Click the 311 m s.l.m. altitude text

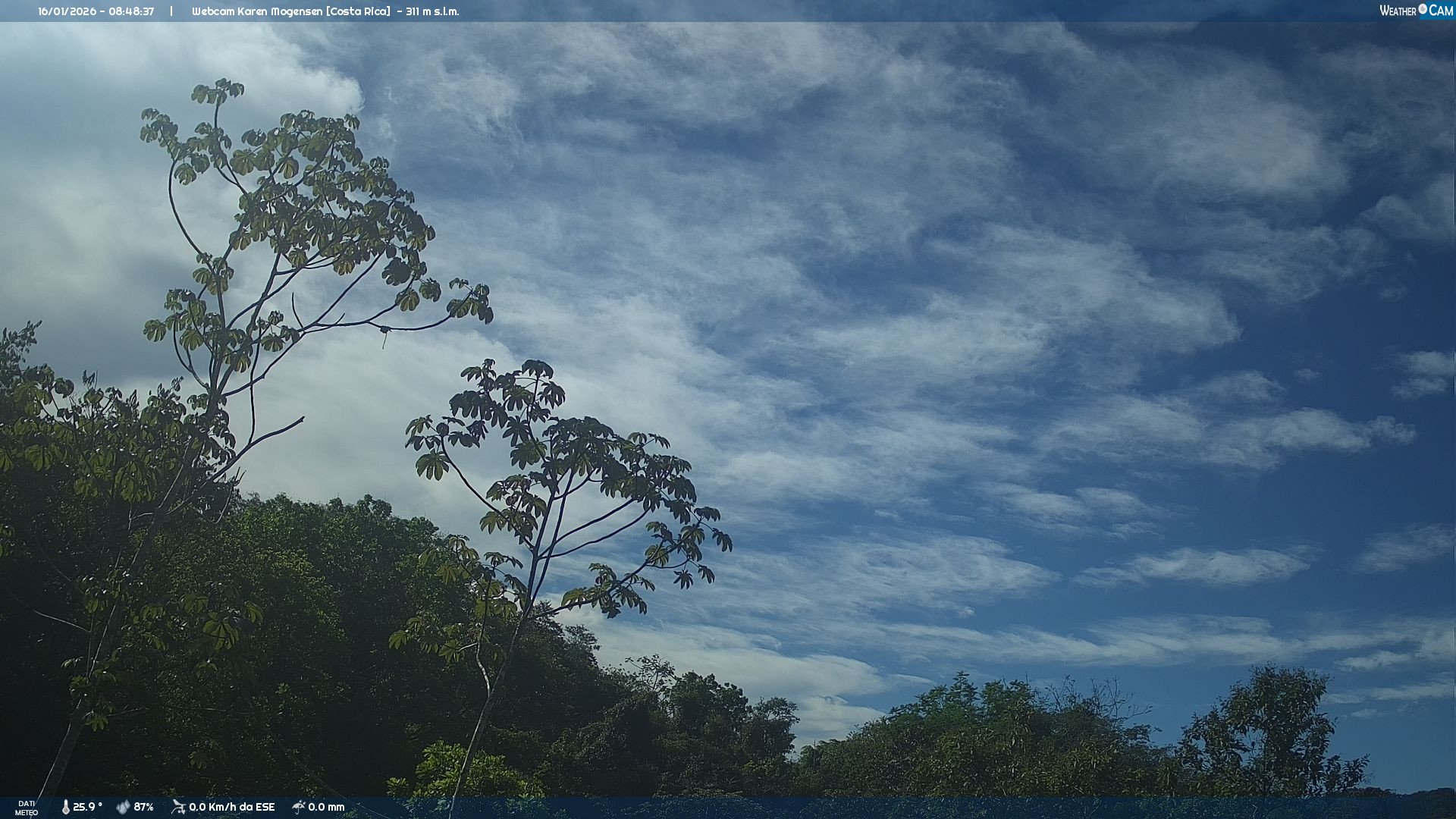point(432,11)
